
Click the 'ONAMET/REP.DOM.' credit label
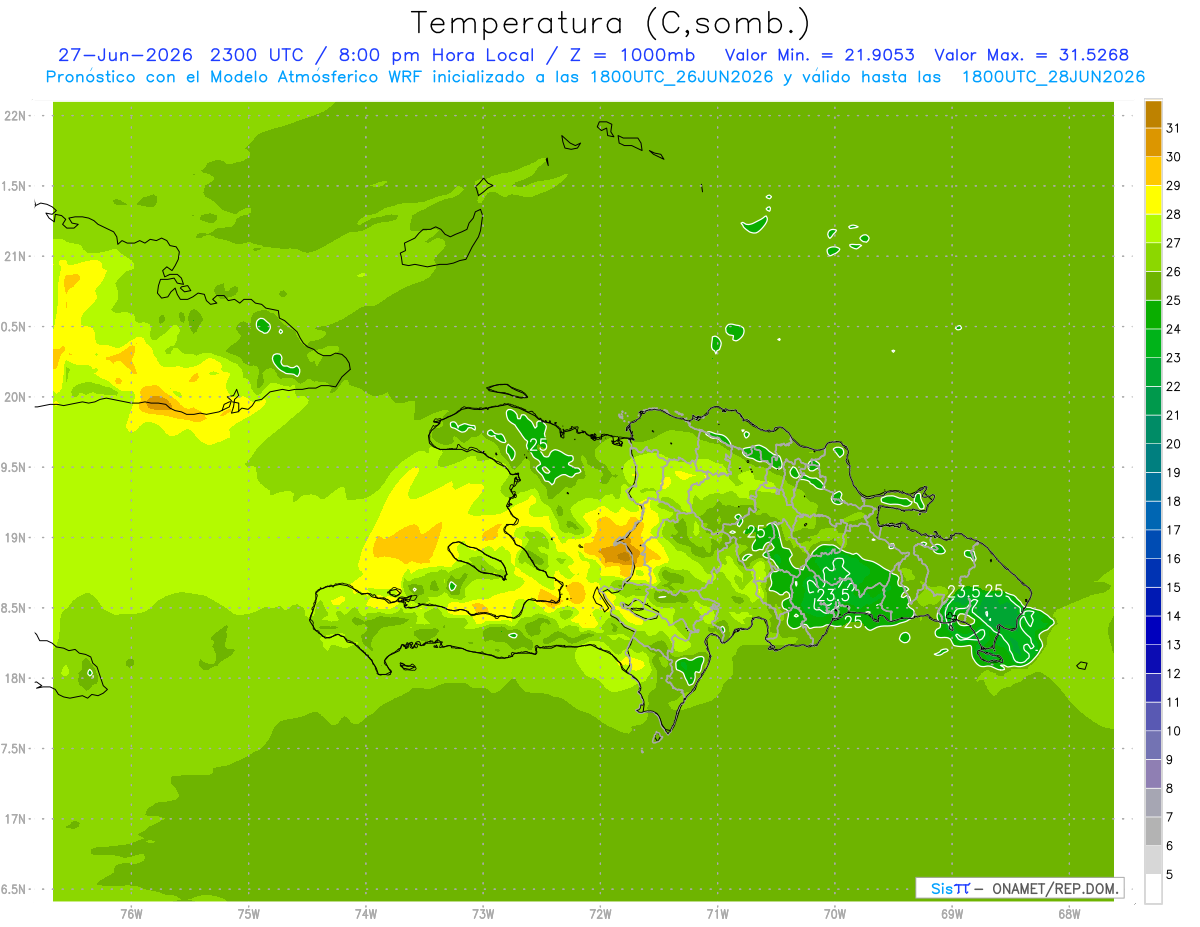pos(1053,888)
